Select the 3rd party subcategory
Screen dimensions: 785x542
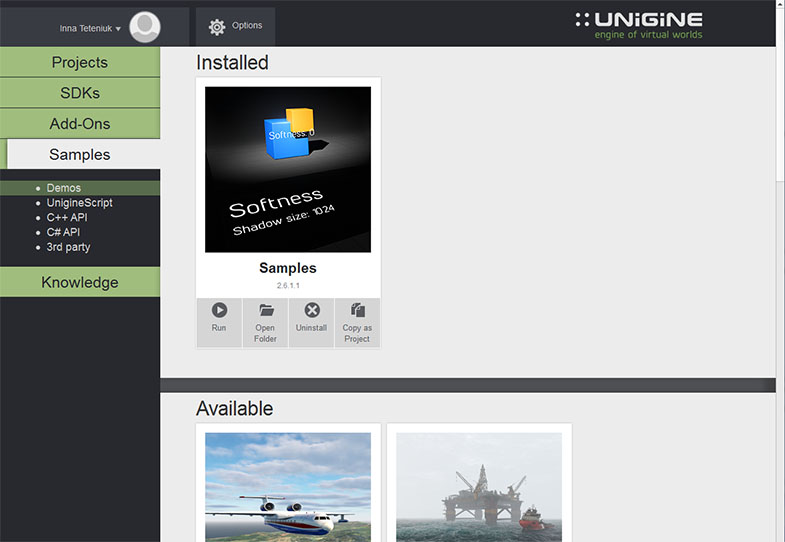[x=68, y=247]
